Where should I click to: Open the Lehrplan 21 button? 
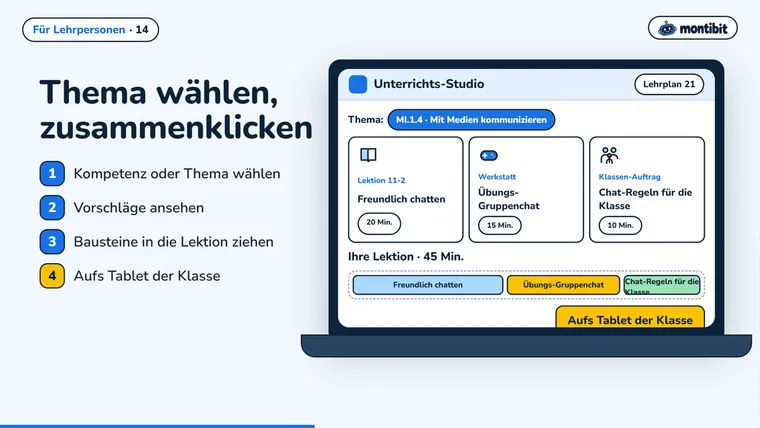[x=669, y=84]
